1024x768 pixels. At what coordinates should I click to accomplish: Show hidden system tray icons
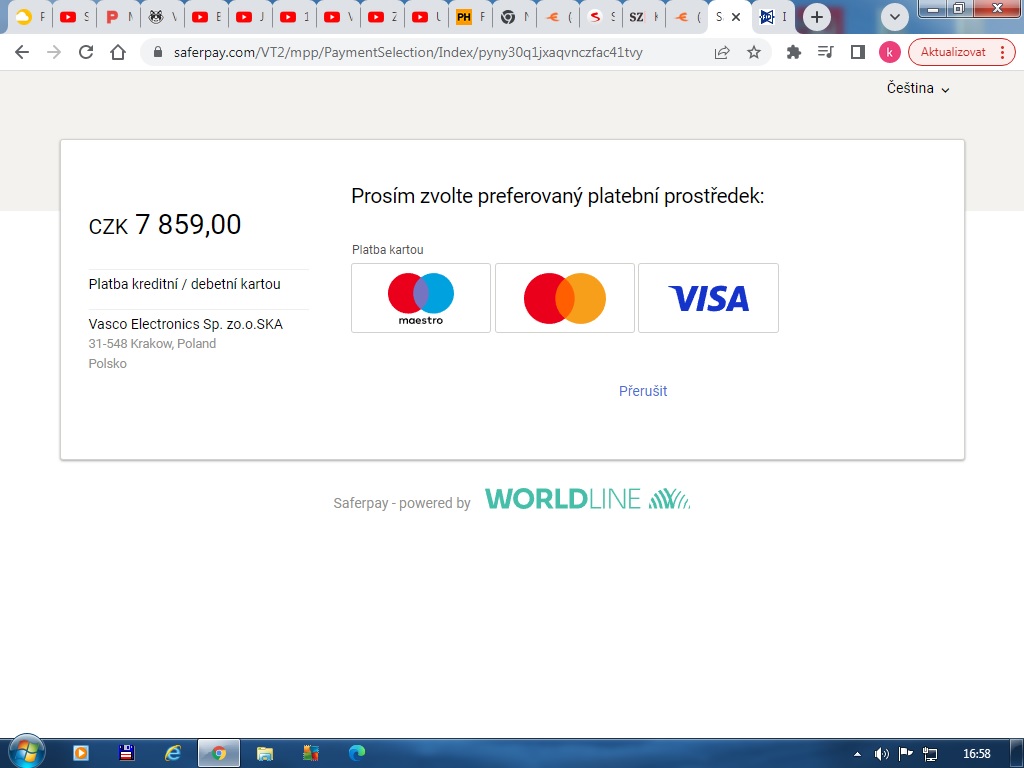(857, 753)
